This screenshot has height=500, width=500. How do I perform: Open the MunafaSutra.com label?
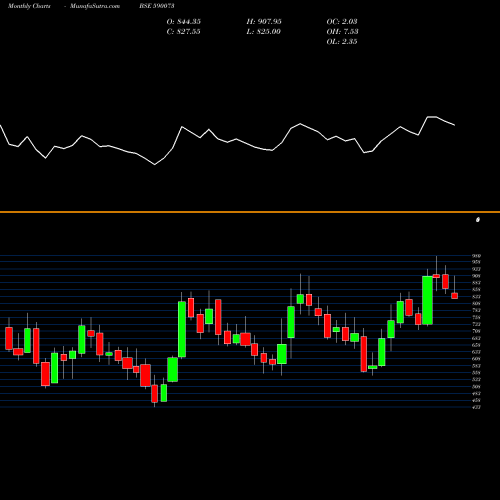point(95,6)
